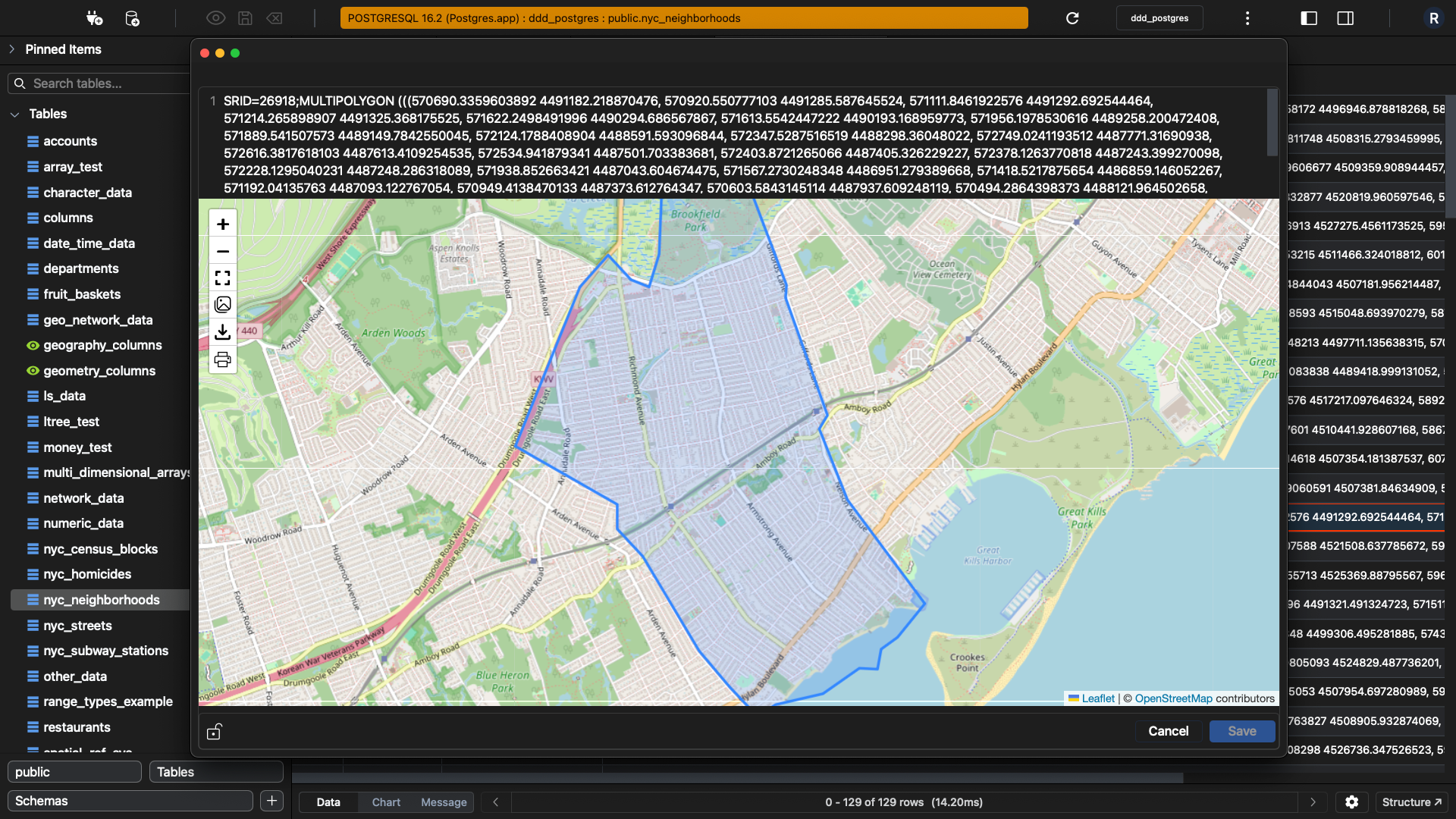Image resolution: width=1456 pixels, height=819 pixels.
Task: Select the fruit_baskets table
Action: [82, 294]
